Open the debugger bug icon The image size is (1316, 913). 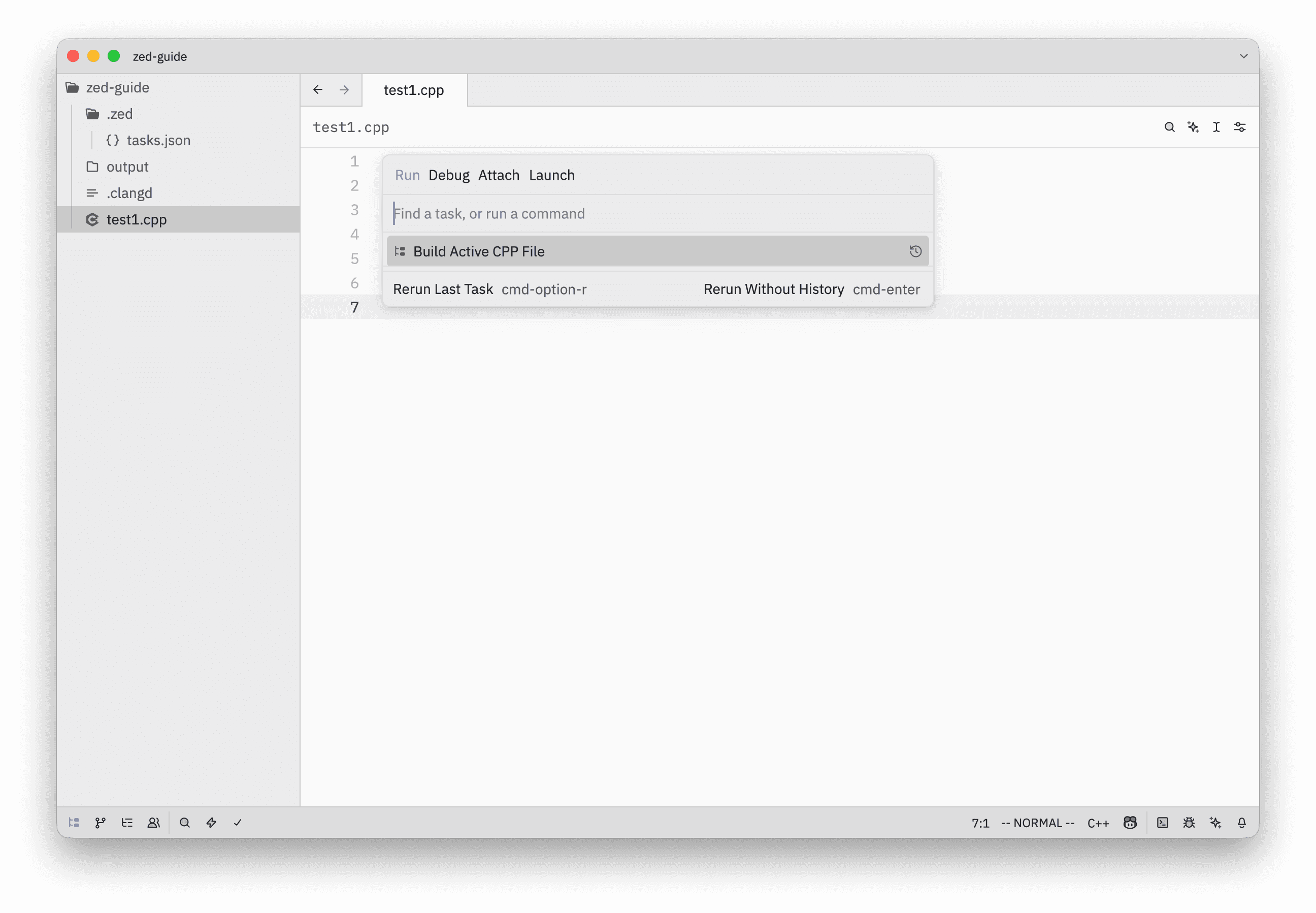click(1189, 823)
